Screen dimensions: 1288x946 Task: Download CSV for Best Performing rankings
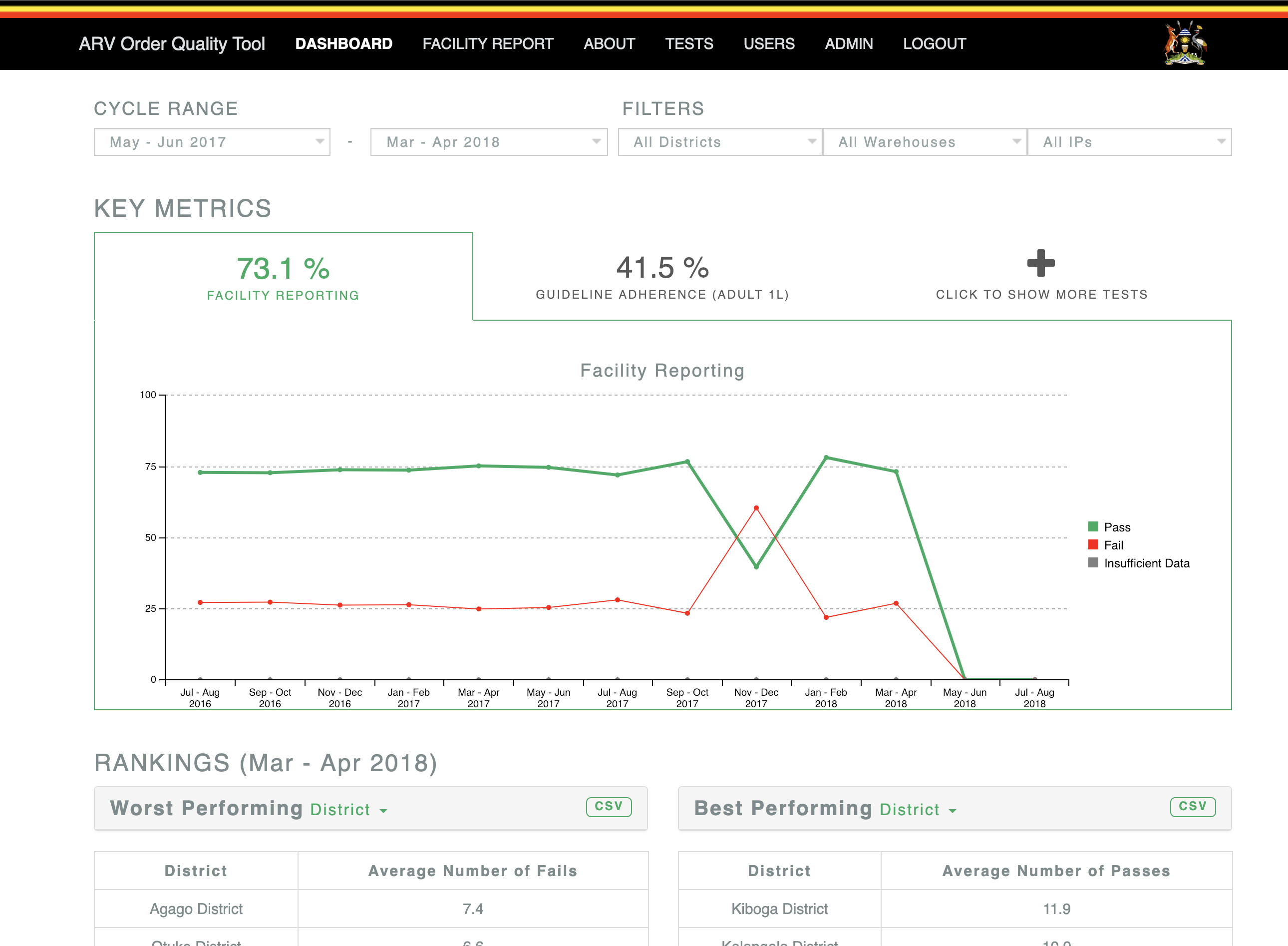tap(1193, 806)
